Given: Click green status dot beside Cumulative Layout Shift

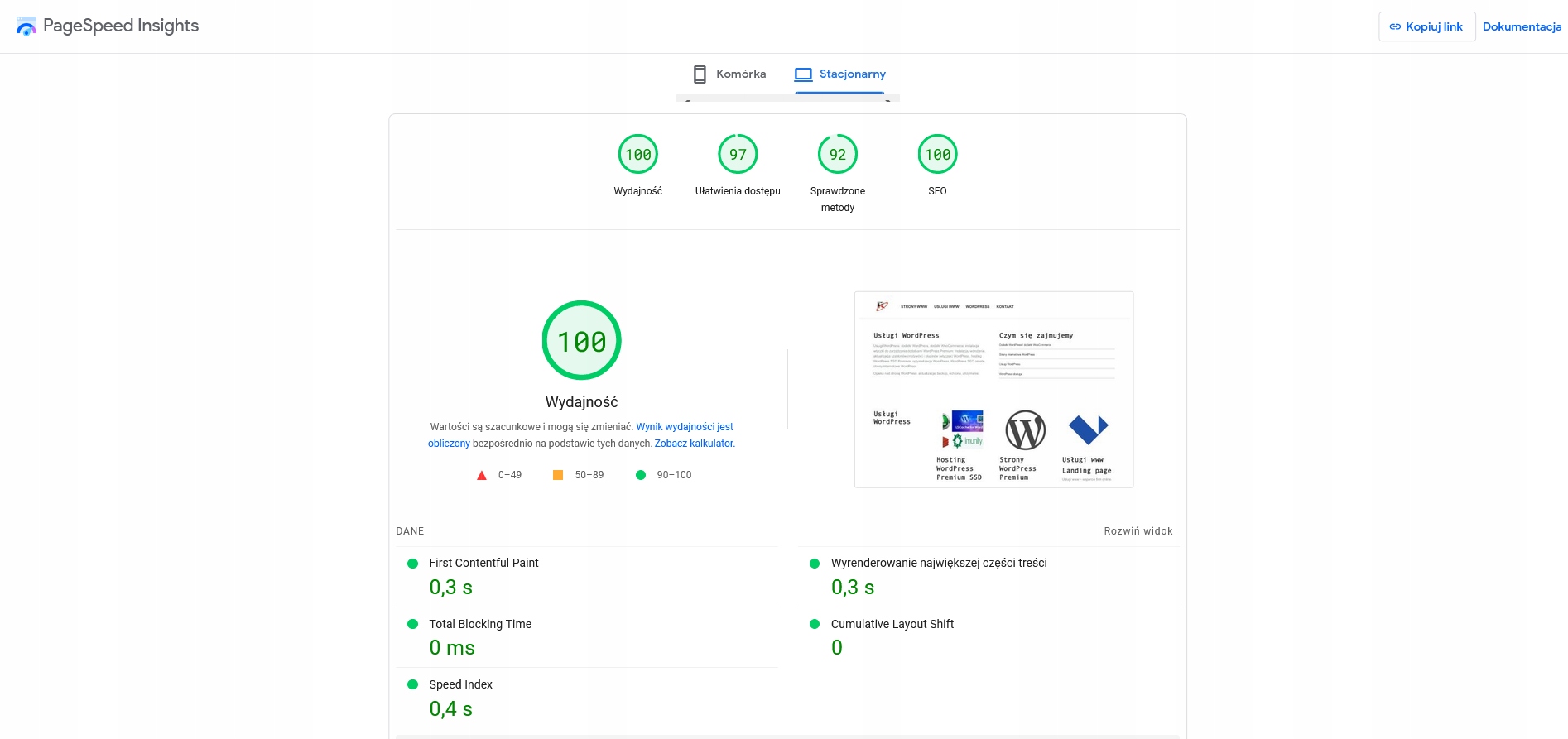Looking at the screenshot, I should [815, 624].
